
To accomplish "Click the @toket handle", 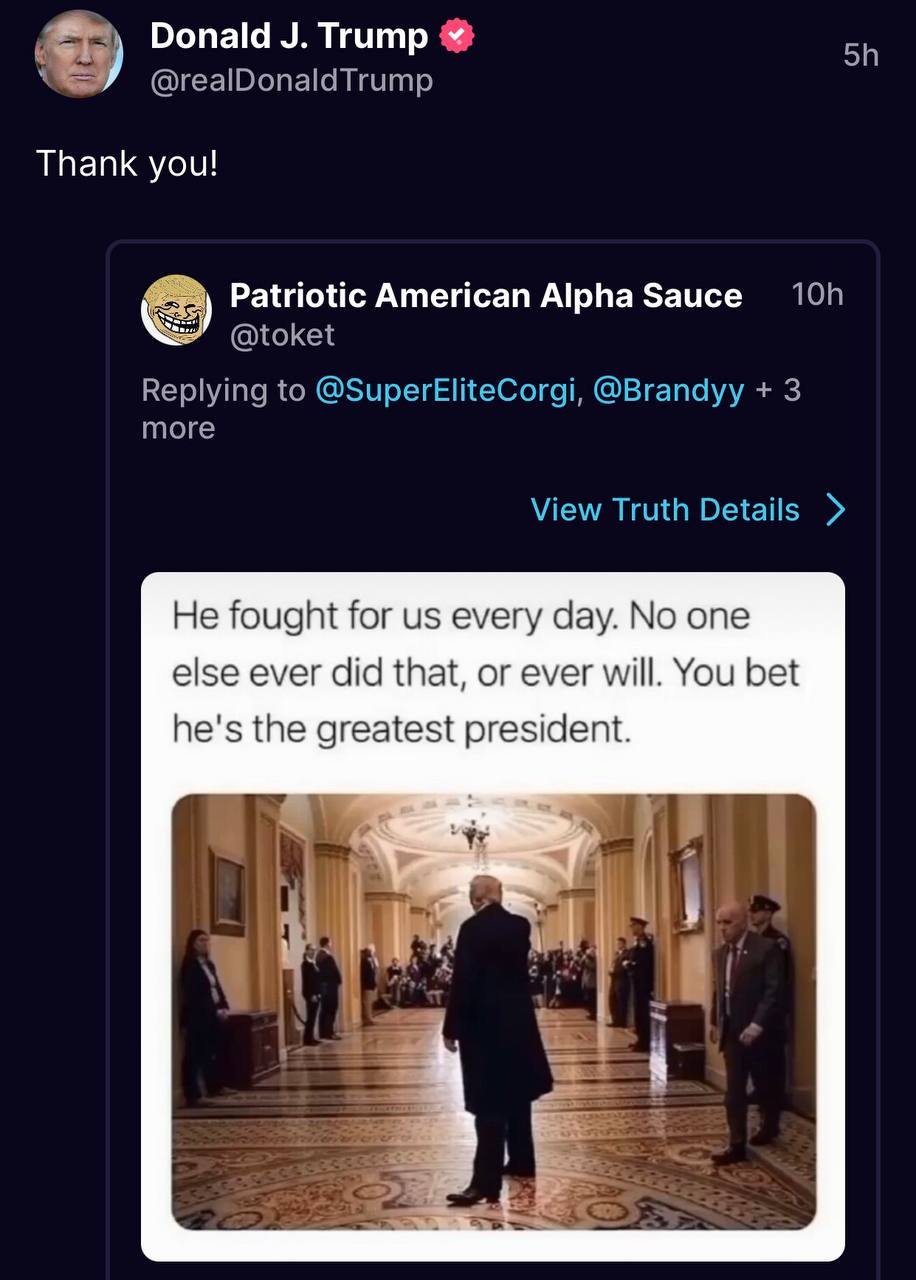I will (283, 335).
